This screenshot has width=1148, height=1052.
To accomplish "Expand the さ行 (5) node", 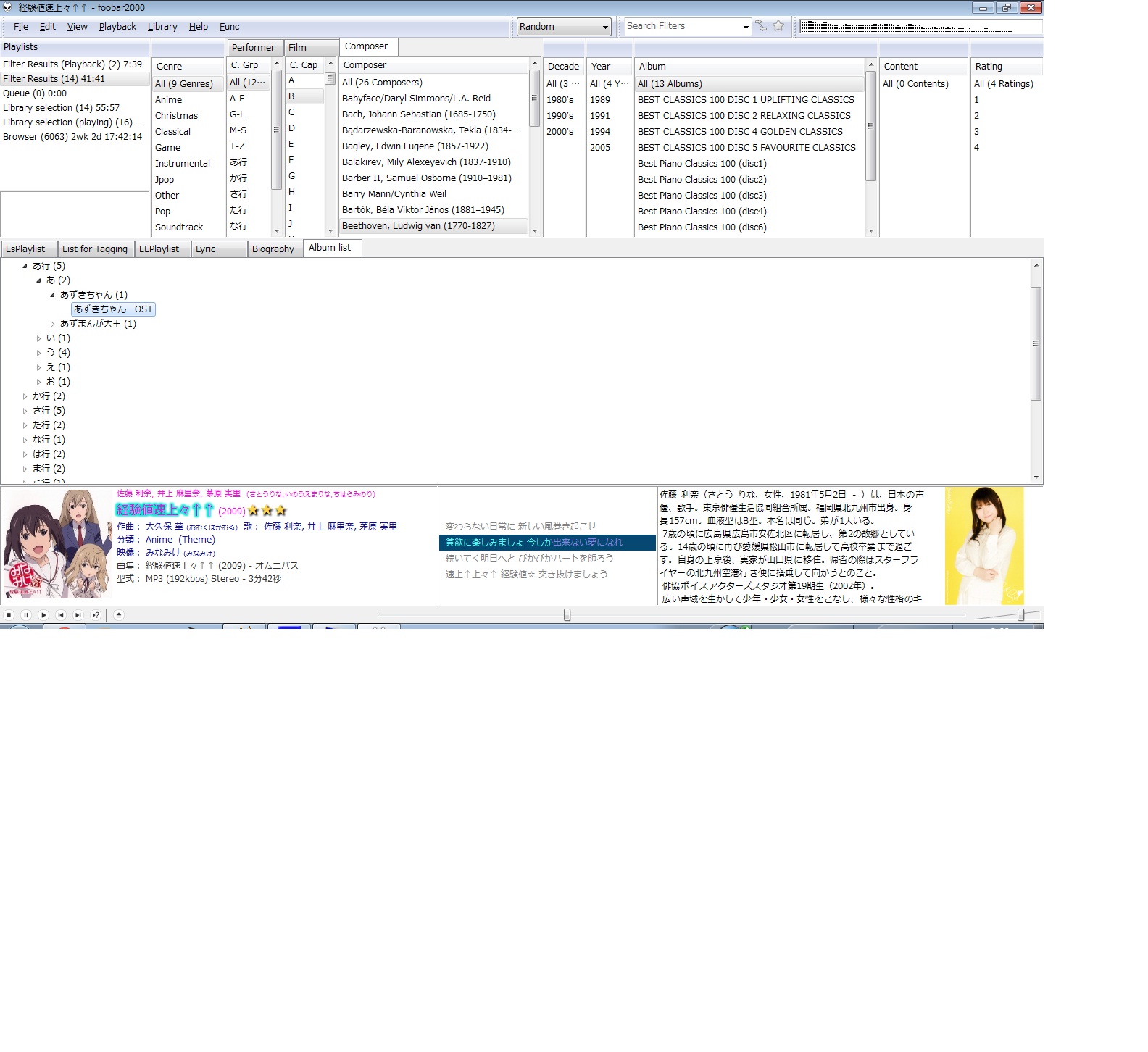I will coord(25,411).
